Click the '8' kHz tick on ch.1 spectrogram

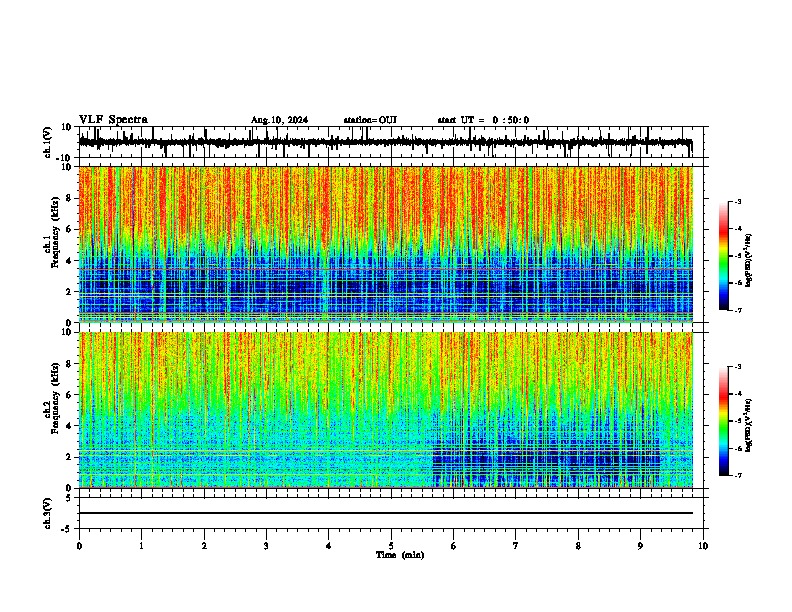[x=69, y=198]
